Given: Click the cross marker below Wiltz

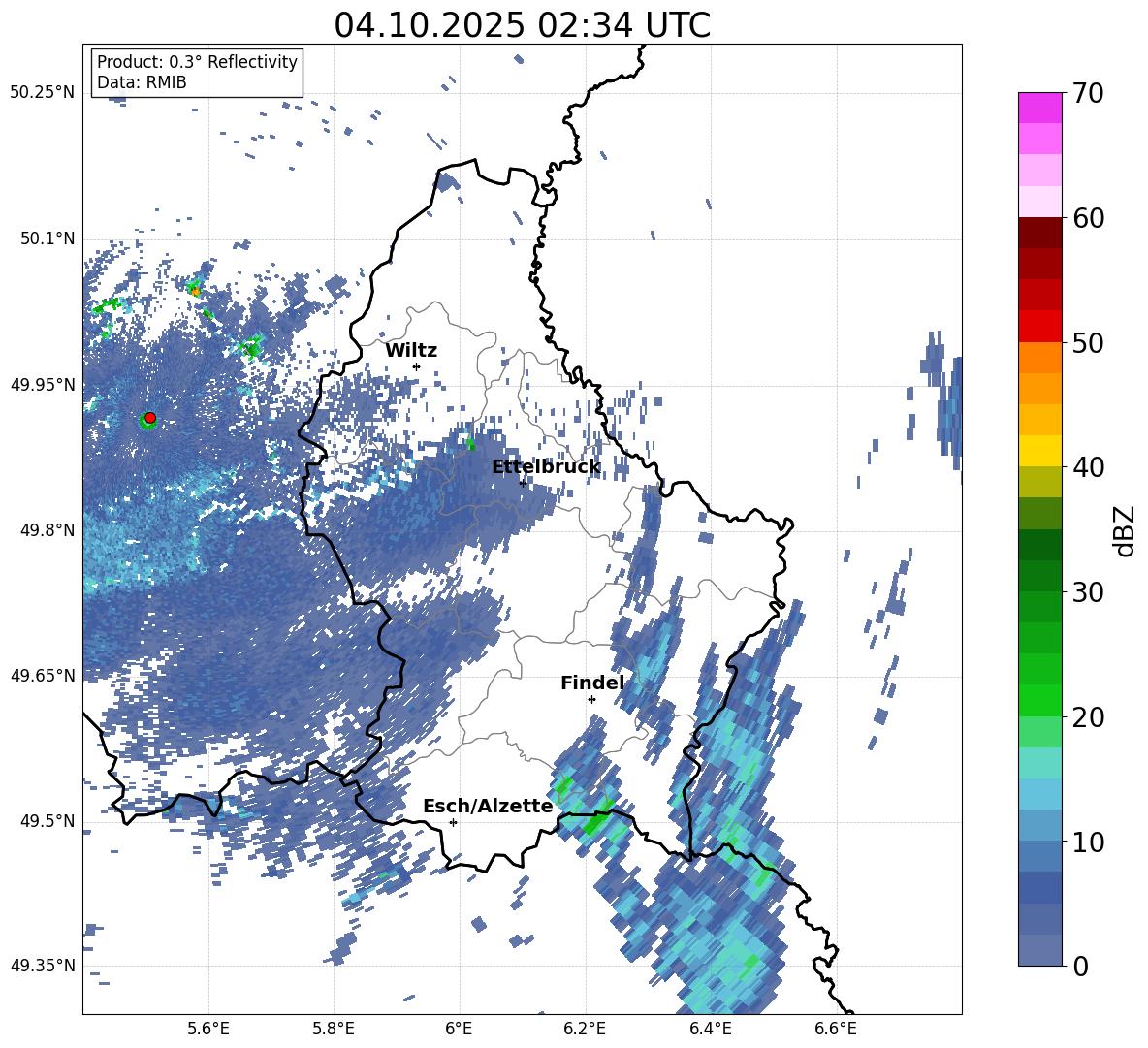Looking at the screenshot, I should (x=417, y=366).
